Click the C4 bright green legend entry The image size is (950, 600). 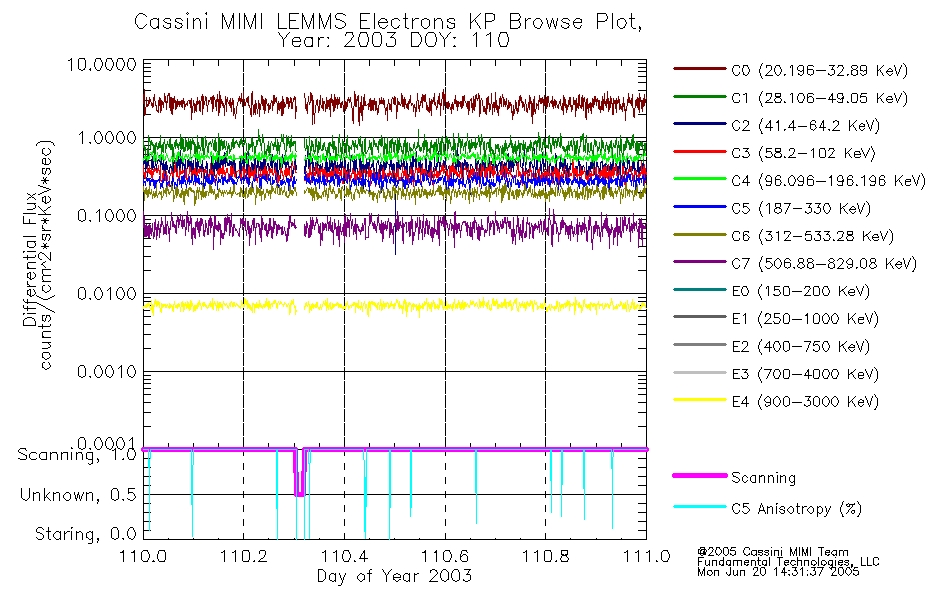(799, 180)
